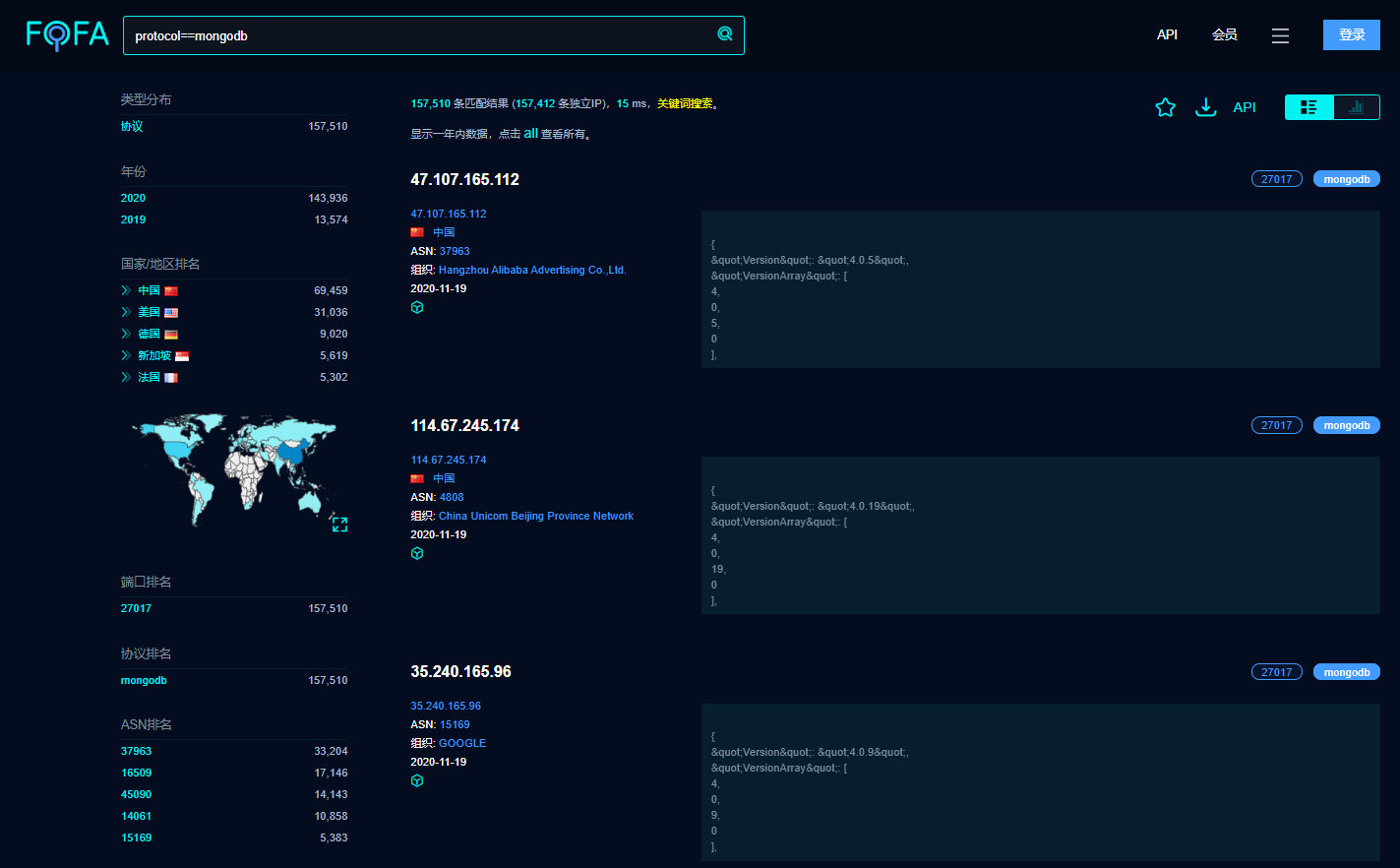
Task: Filter by ASN 37963 in sidebar ranking
Action: [x=136, y=751]
